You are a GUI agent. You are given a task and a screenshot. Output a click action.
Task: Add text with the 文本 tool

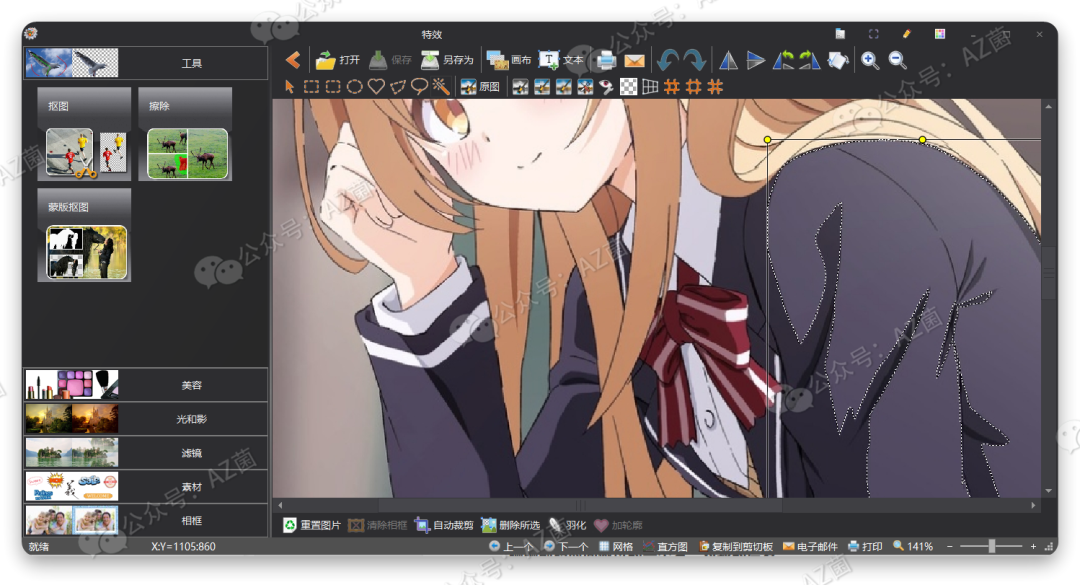tap(561, 60)
